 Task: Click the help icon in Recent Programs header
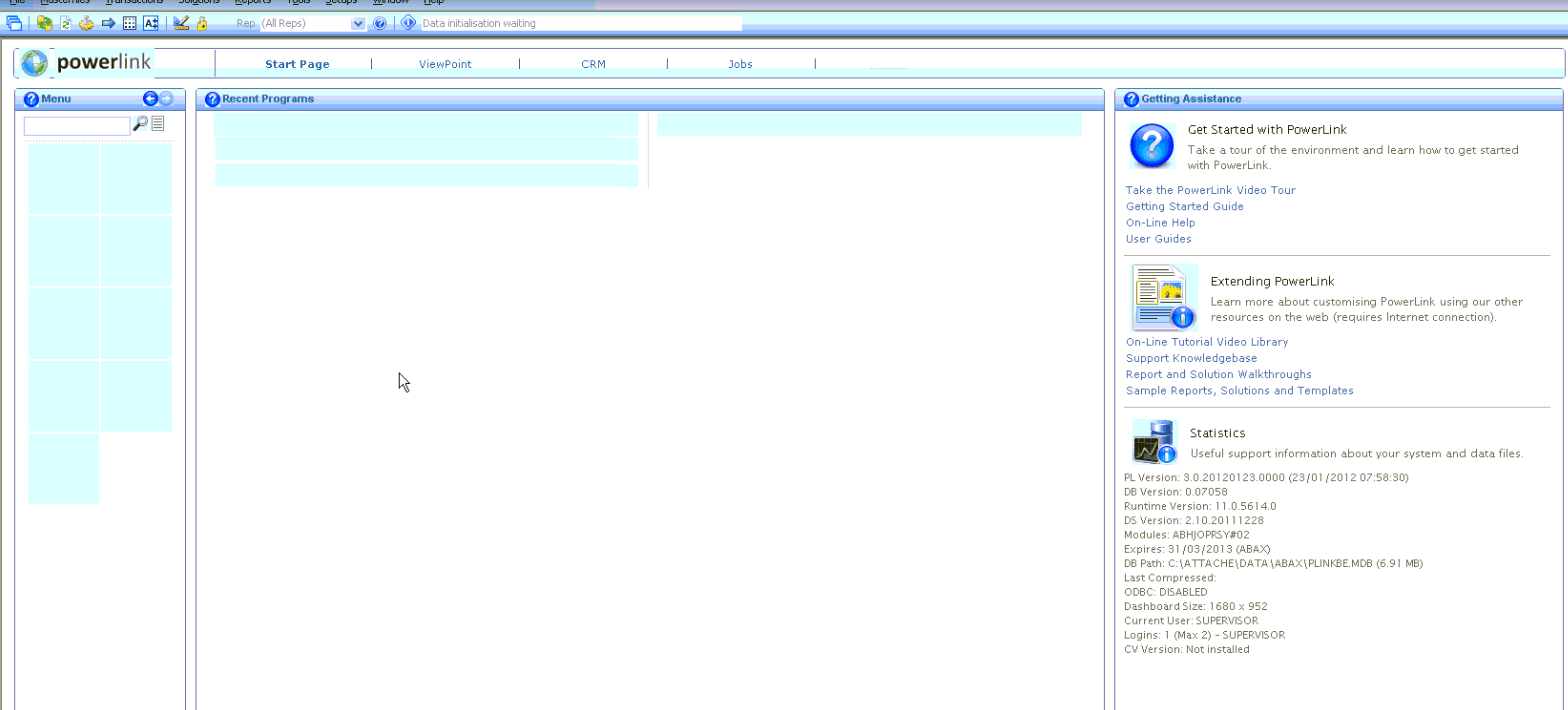click(212, 99)
